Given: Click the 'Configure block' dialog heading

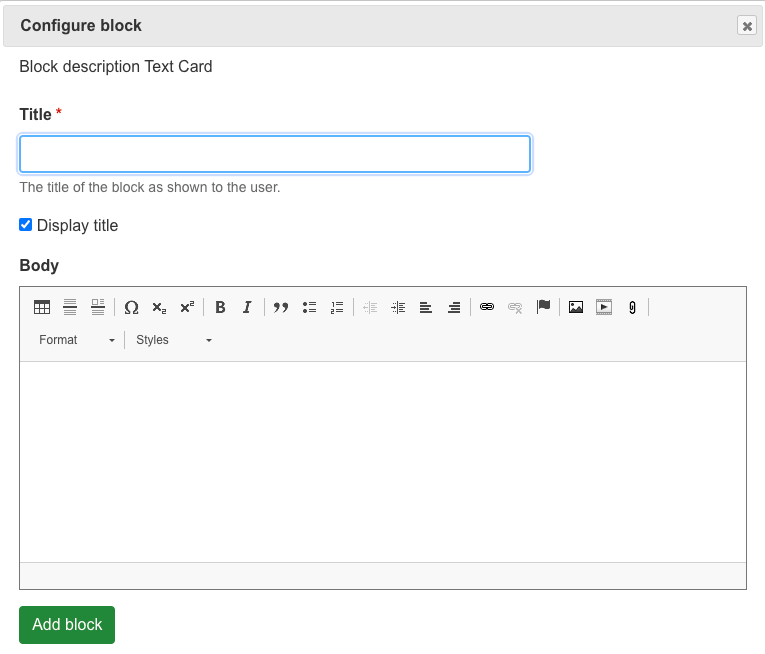Looking at the screenshot, I should pyautogui.click(x=81, y=25).
